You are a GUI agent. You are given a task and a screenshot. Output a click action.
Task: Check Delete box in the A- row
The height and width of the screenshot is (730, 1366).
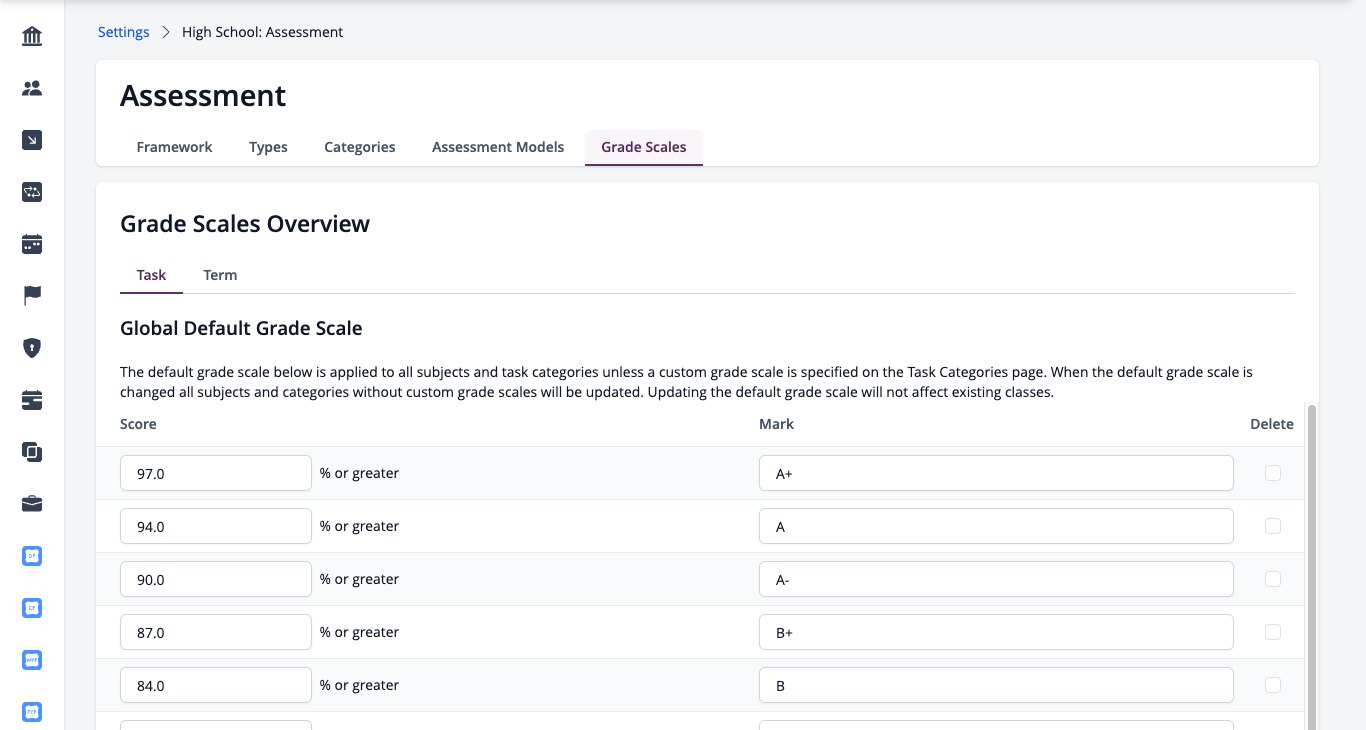tap(1272, 579)
